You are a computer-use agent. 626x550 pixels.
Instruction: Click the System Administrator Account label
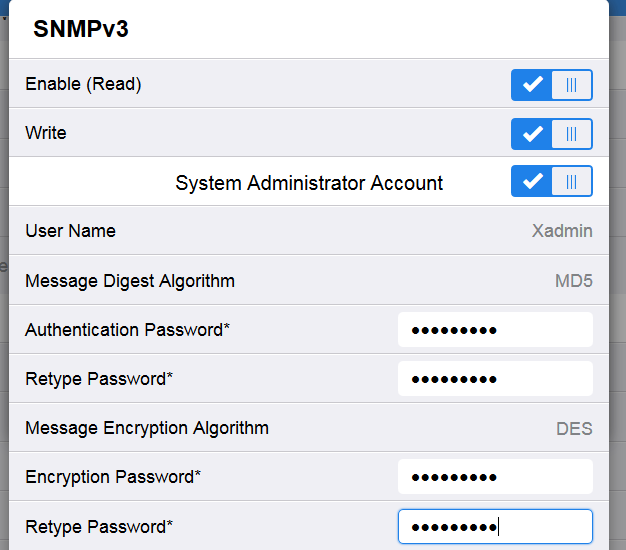coord(309,183)
